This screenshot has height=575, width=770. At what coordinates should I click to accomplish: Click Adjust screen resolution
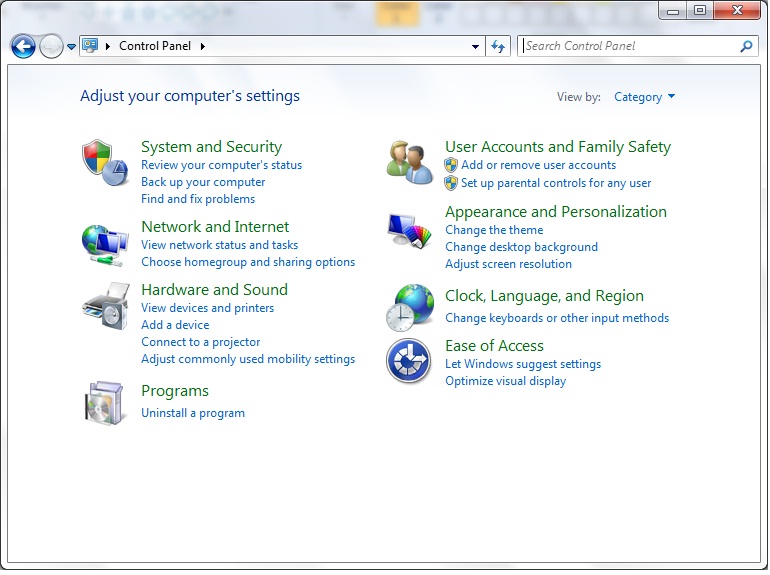pyautogui.click(x=508, y=264)
